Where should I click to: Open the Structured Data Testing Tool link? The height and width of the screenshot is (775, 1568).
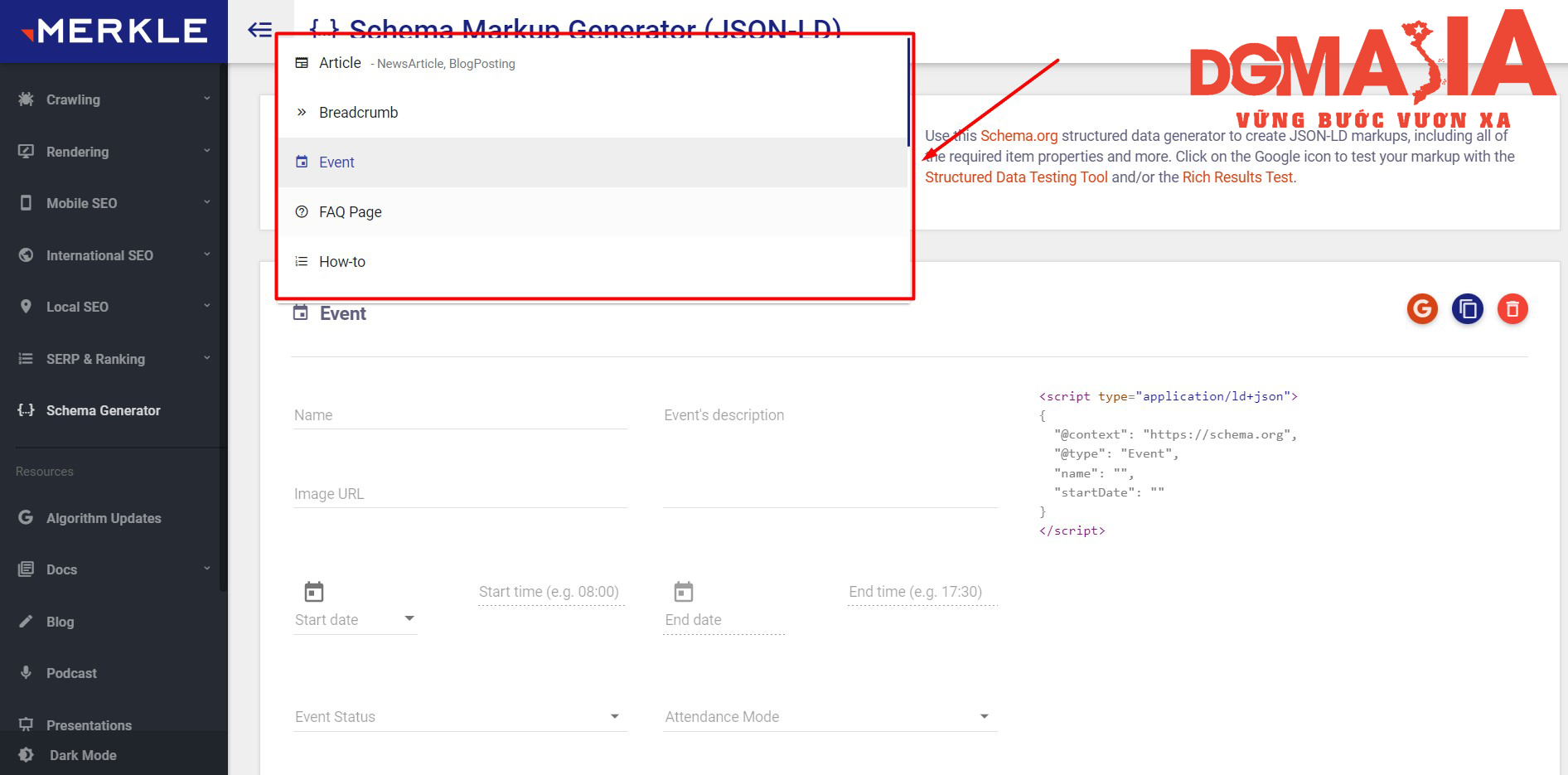tap(1016, 177)
